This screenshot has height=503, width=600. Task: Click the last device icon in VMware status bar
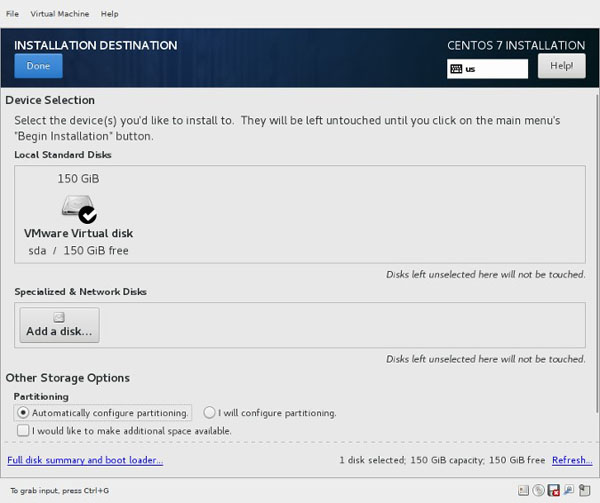coord(584,490)
